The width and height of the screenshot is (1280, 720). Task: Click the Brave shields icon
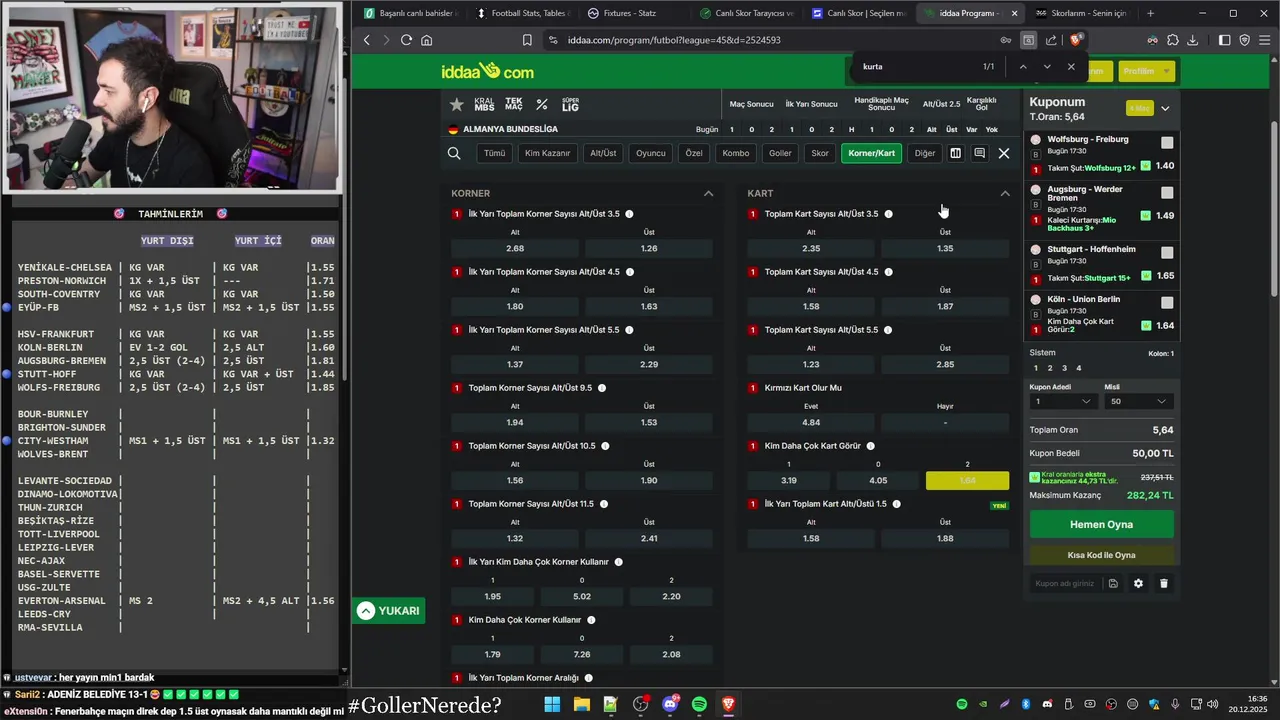(x=1075, y=40)
